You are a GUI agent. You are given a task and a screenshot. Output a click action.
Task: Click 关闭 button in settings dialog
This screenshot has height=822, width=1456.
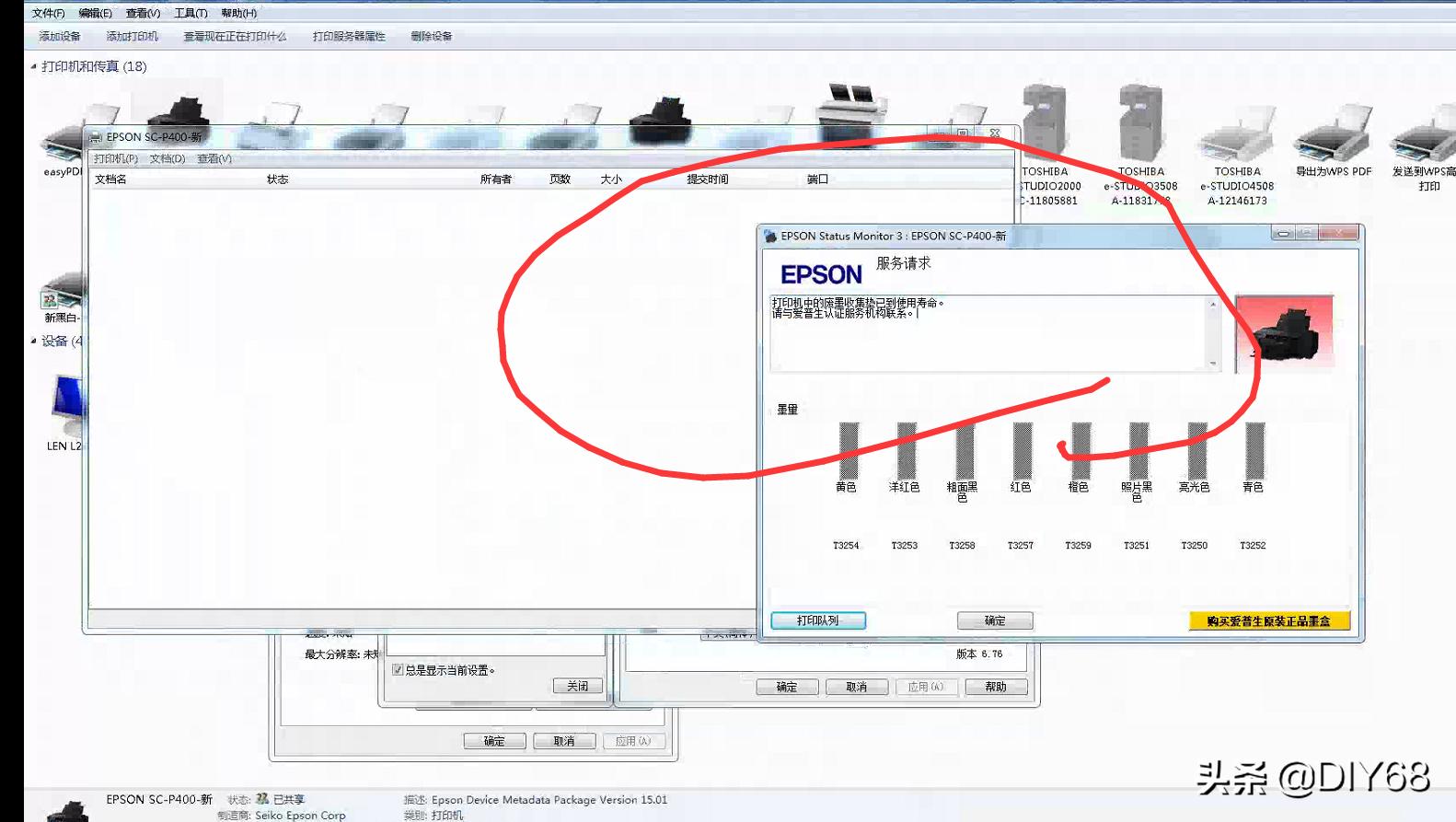tap(577, 686)
